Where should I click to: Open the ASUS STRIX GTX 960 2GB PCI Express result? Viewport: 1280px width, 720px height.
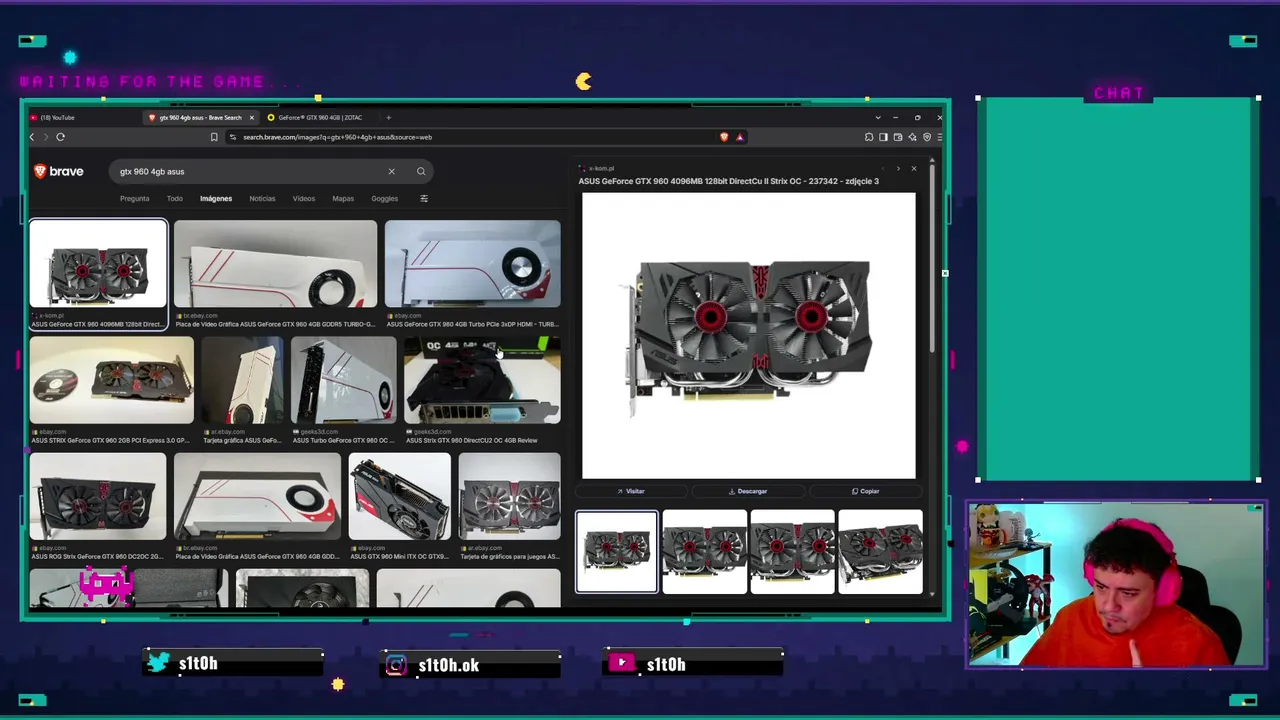[x=111, y=390]
